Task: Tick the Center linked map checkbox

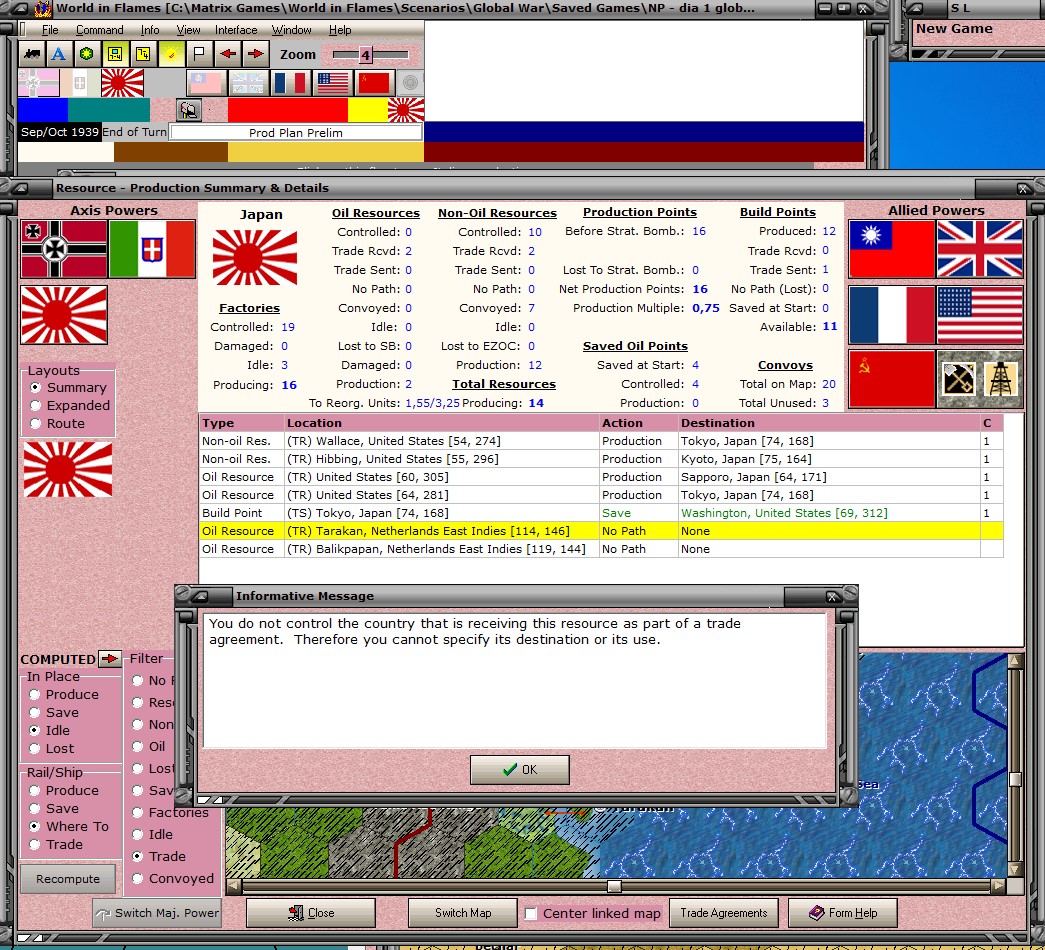Action: click(530, 913)
